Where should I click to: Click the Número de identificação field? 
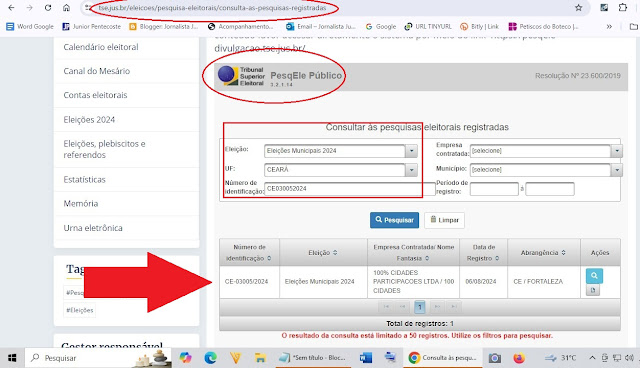click(350, 188)
